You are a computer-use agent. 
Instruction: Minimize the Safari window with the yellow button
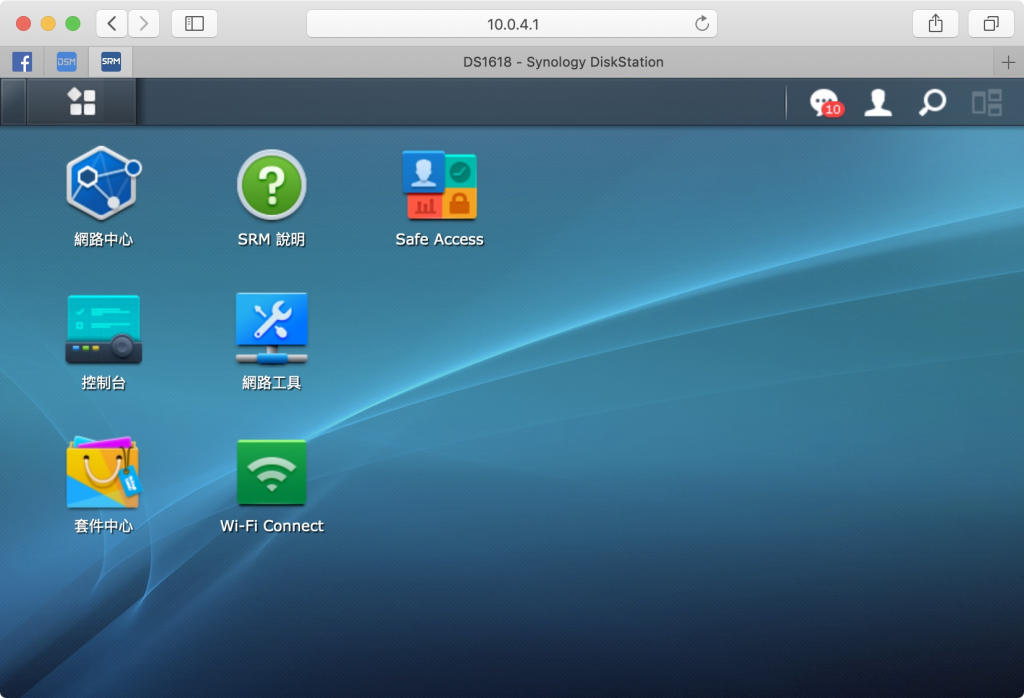pos(48,24)
